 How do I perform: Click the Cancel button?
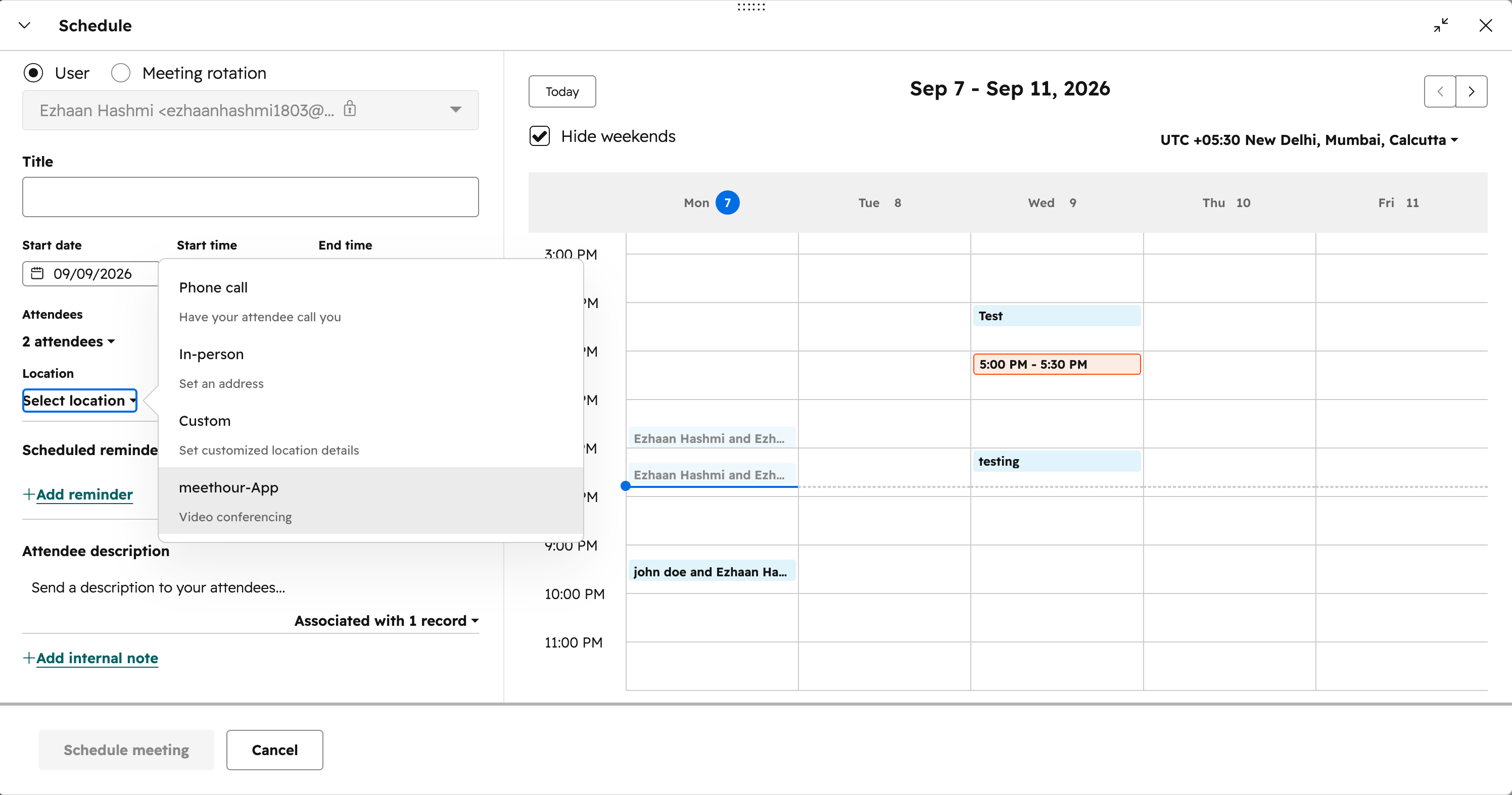tap(275, 750)
